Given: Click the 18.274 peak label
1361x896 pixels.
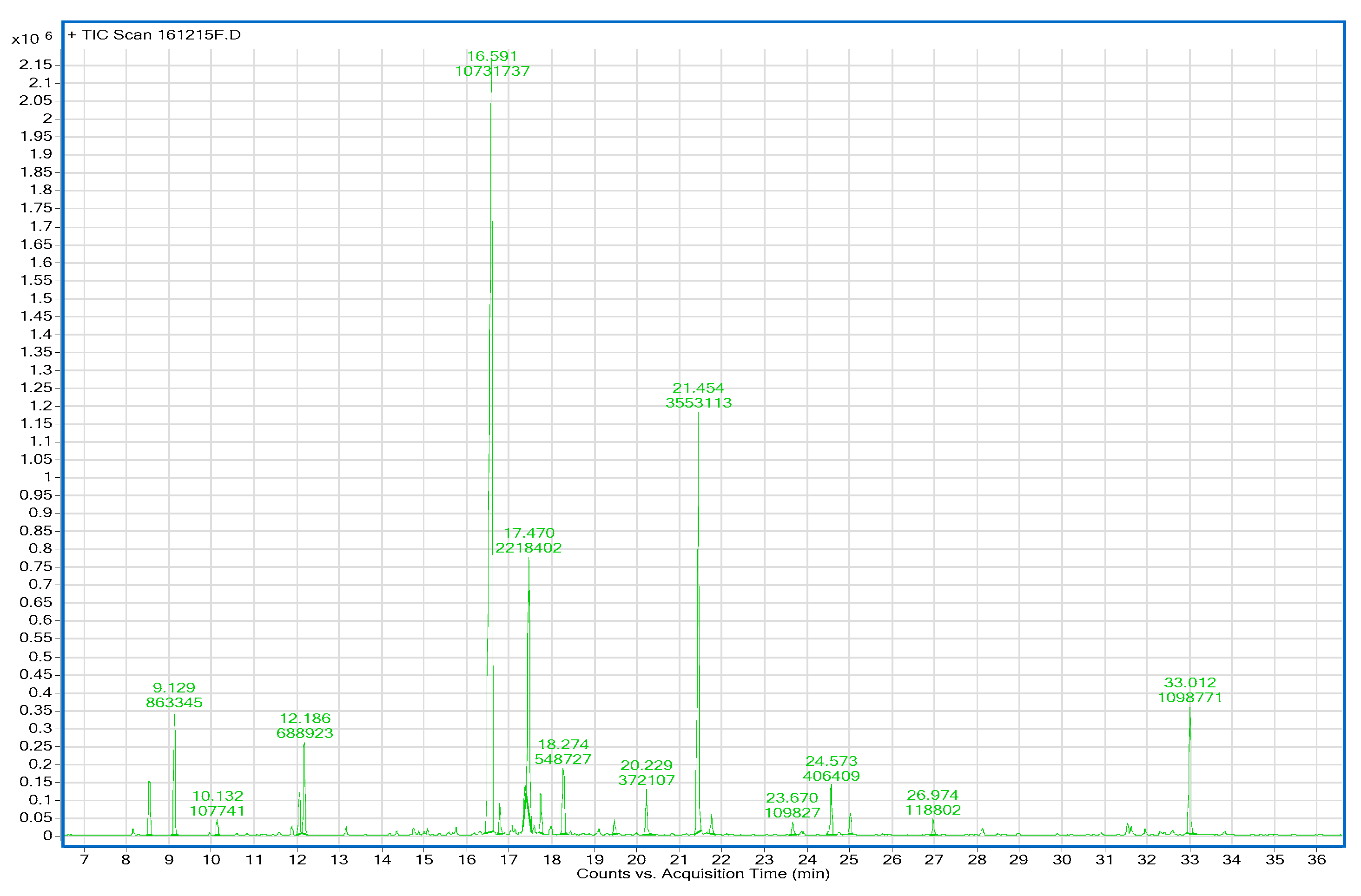Looking at the screenshot, I should pos(563,744).
